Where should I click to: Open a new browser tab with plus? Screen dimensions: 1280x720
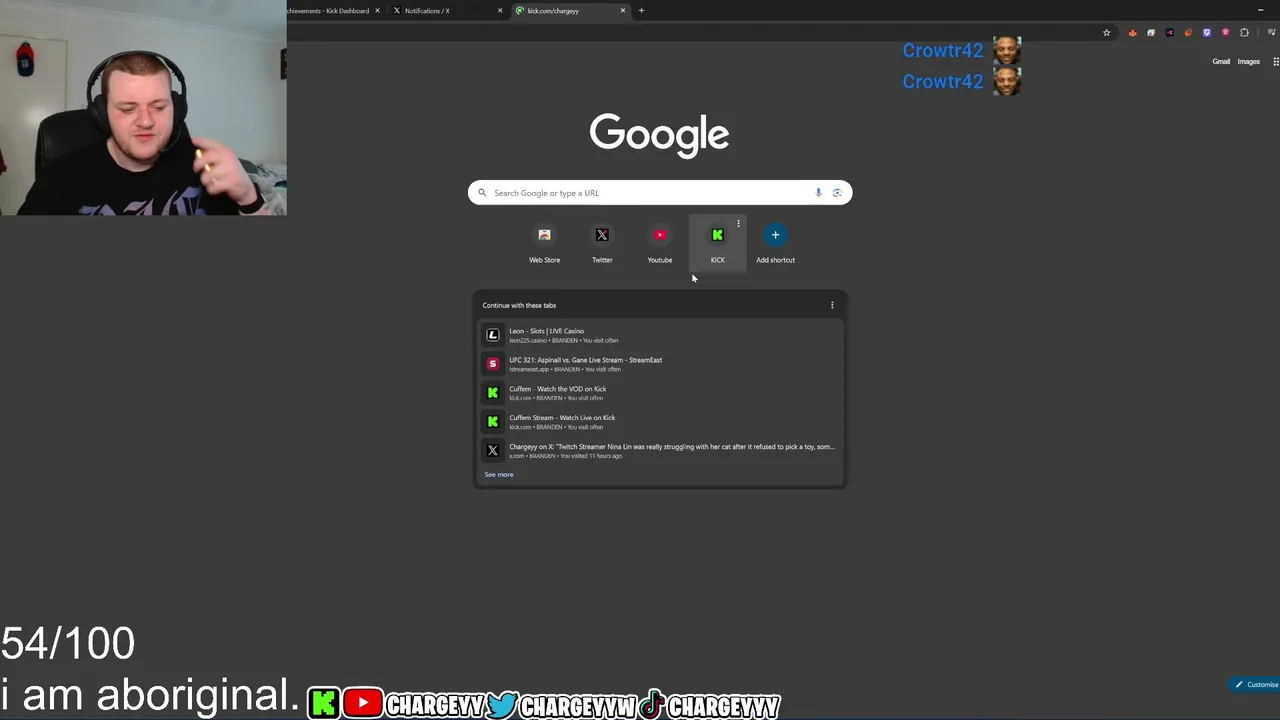click(641, 11)
